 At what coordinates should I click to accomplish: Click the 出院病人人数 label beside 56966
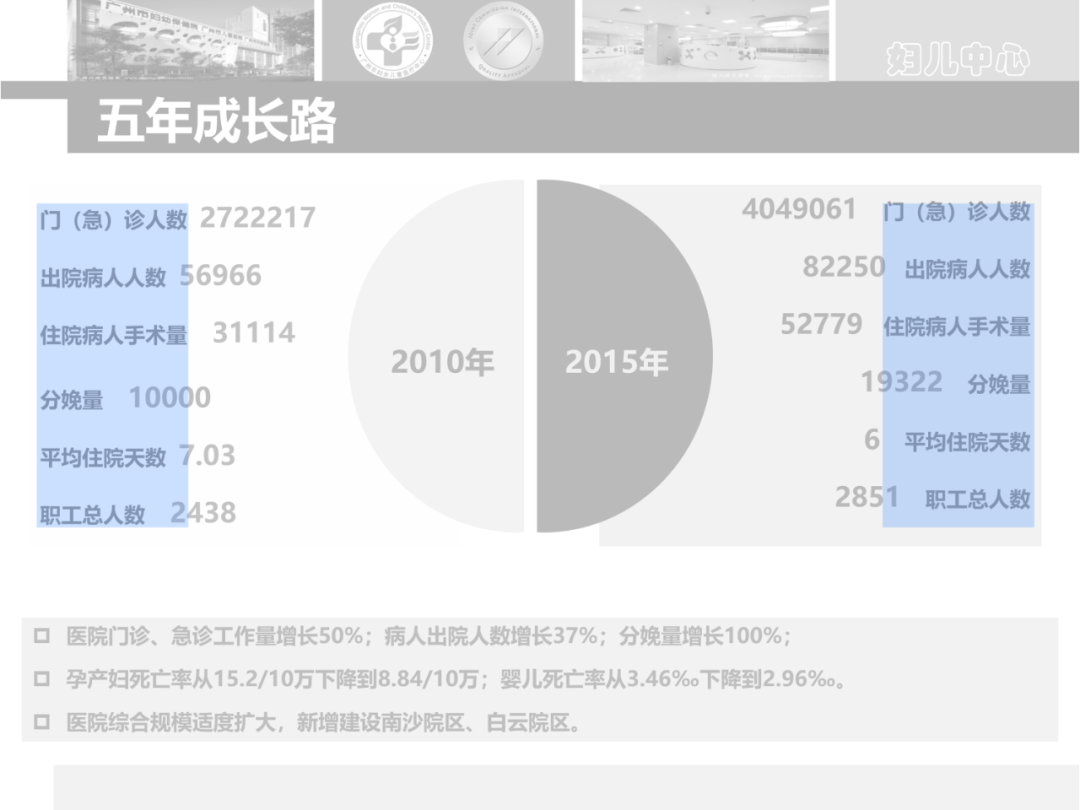click(103, 278)
